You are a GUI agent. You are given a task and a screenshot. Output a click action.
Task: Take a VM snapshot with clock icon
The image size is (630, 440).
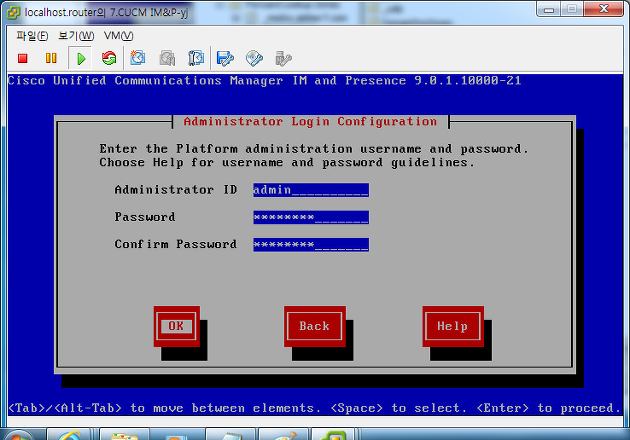point(138,58)
